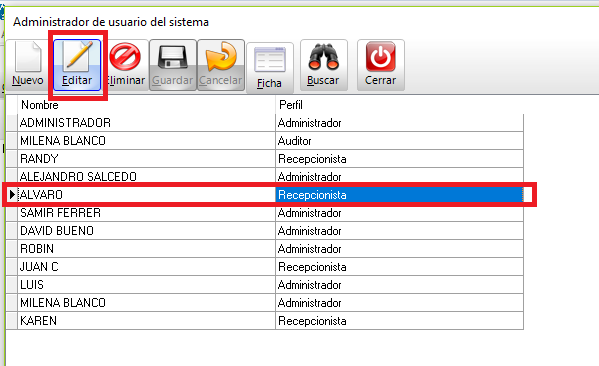Click Administrador profile cell for ROBIN
The image size is (599, 366).
[x=399, y=248]
